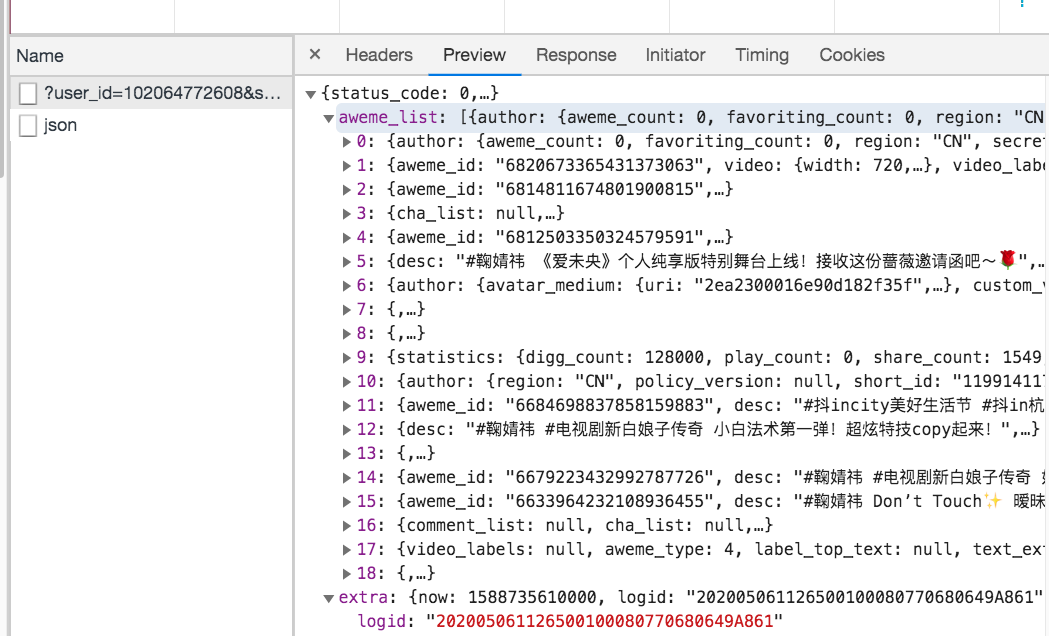The image size is (1049, 636).
Task: Expand aweme_list item 7
Action: click(347, 310)
